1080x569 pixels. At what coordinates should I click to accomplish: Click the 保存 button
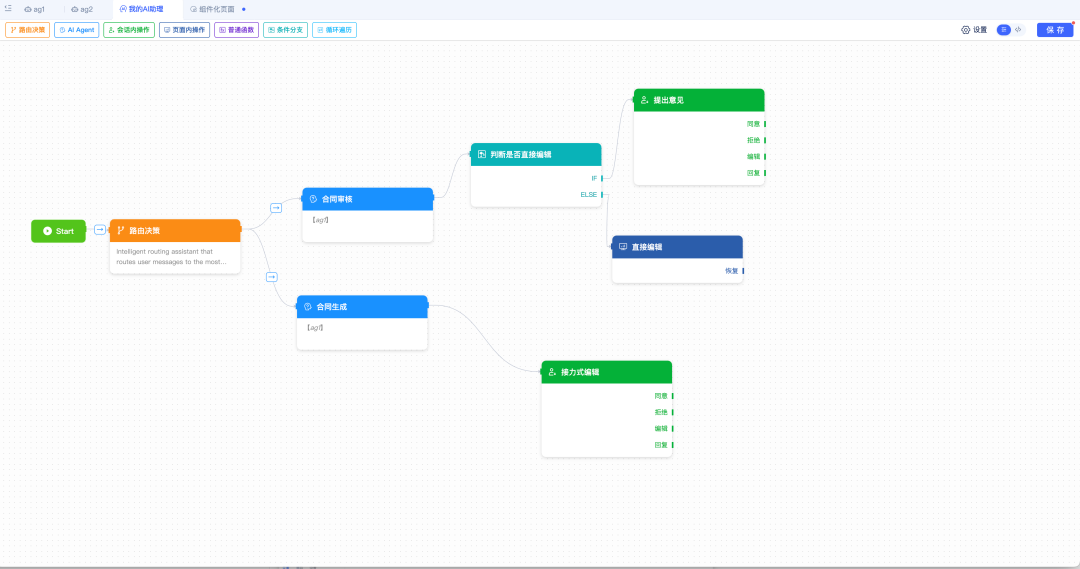tap(1055, 30)
